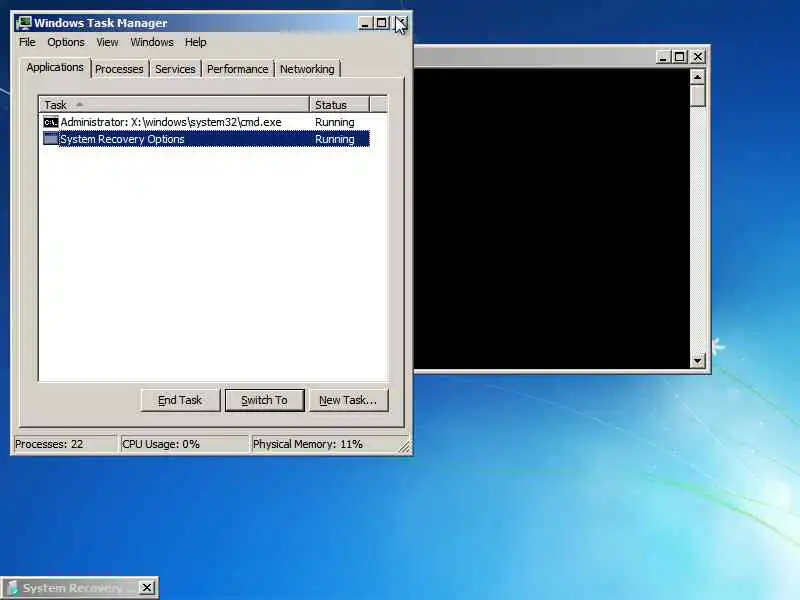Switch to the Services tab

(x=175, y=69)
